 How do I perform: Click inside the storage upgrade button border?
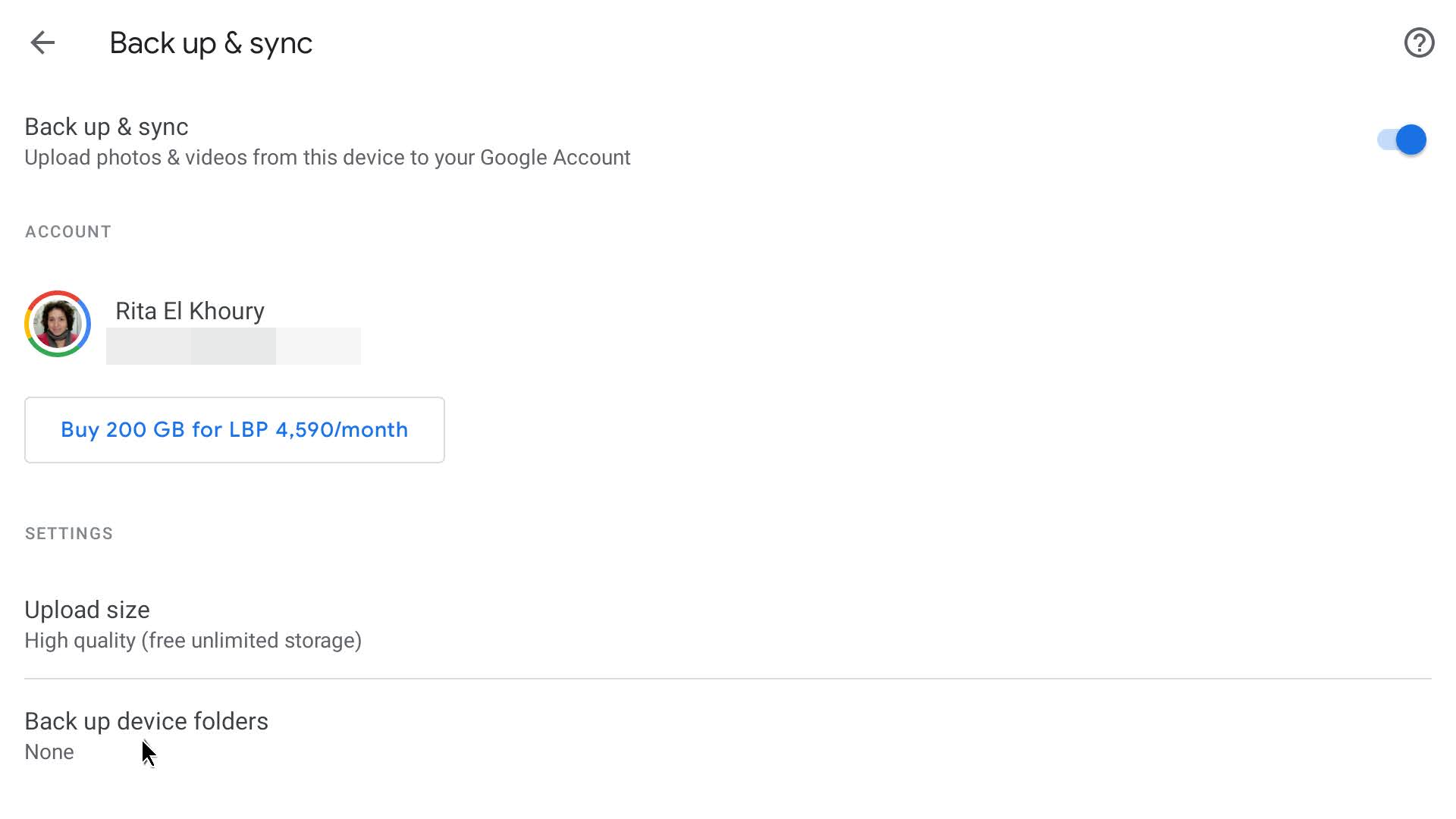234,429
